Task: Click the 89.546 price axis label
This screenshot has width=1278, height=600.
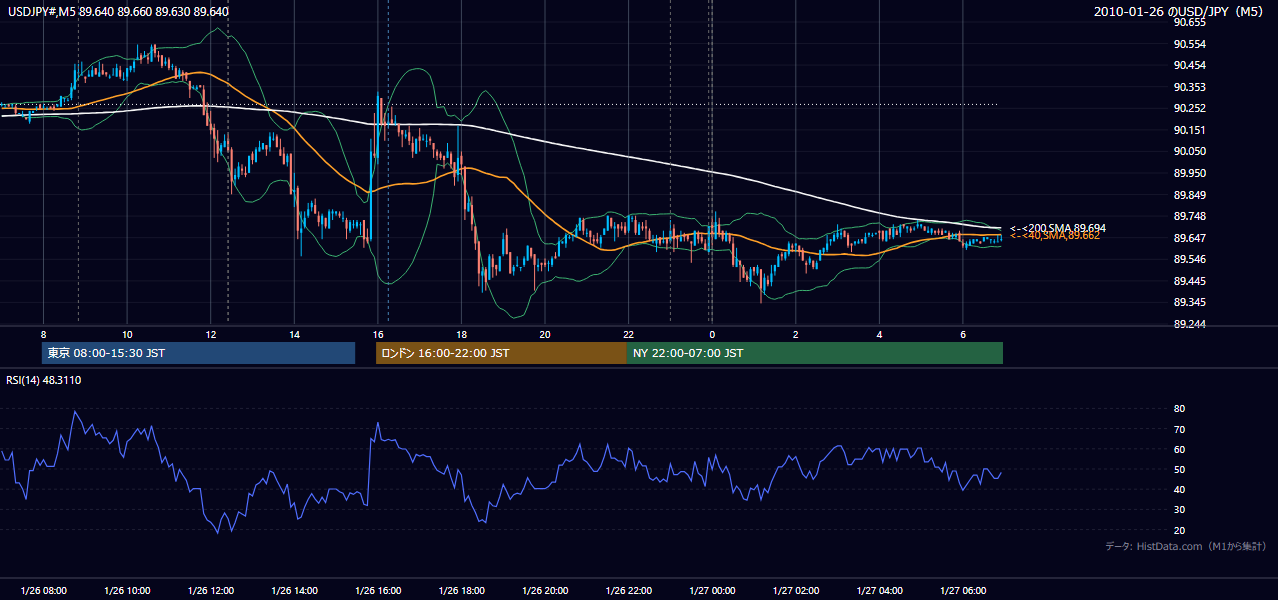Action: [x=1189, y=259]
